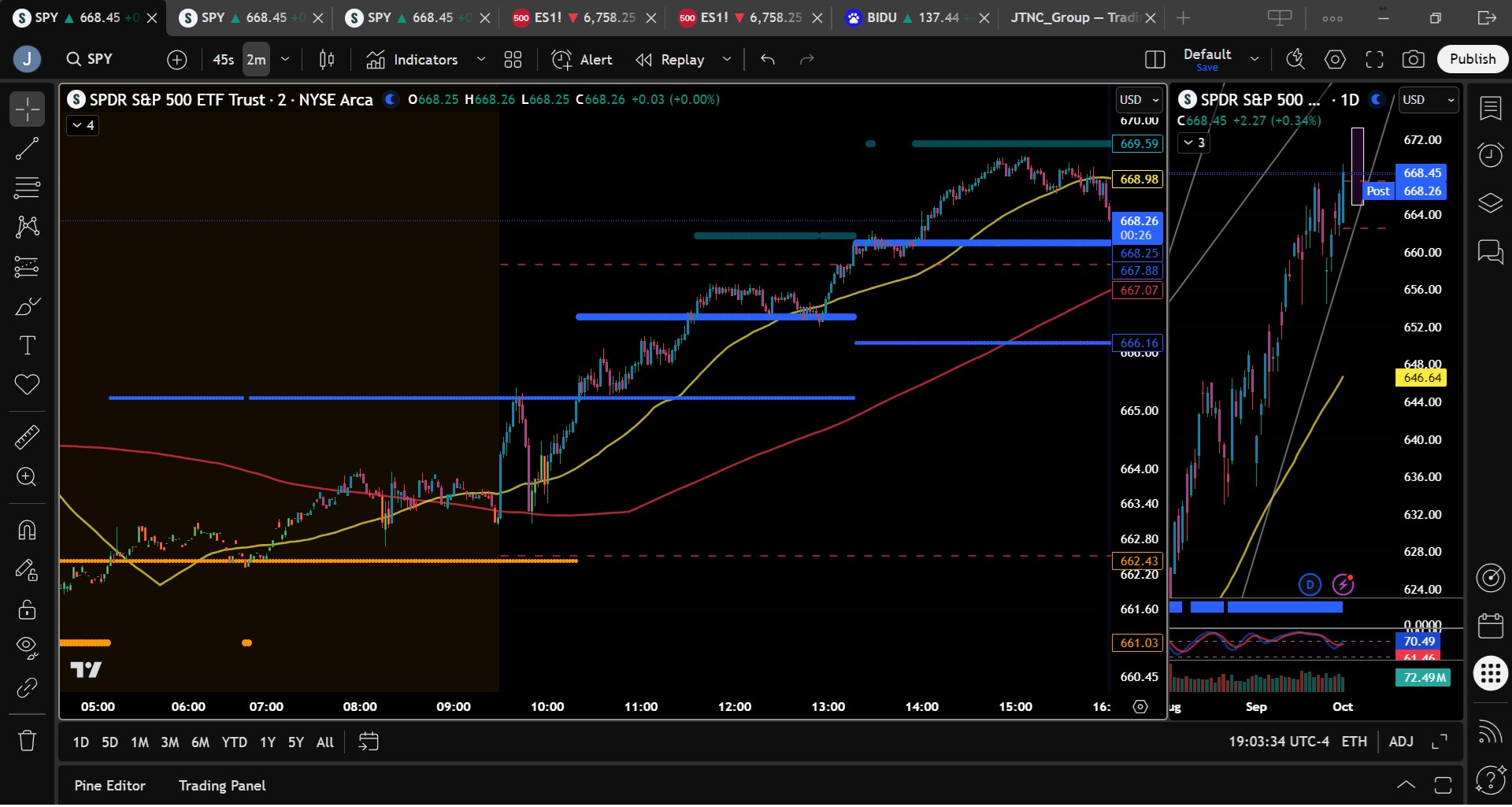This screenshot has width=1512, height=807.
Task: Collapse the main chart's 4 indicator legend
Action: click(83, 126)
